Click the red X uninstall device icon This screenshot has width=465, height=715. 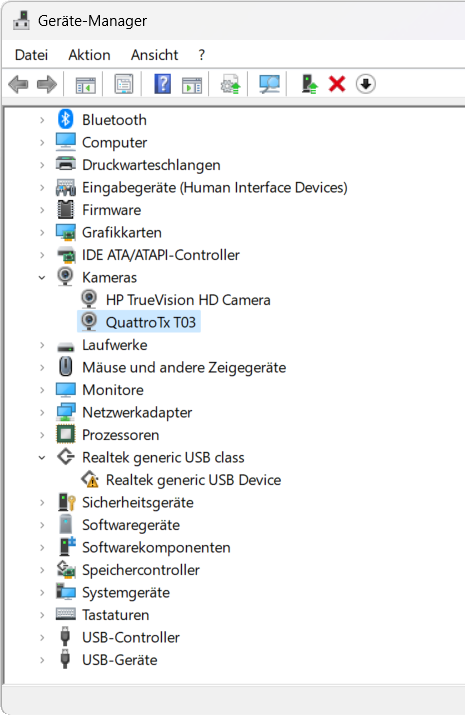click(x=337, y=84)
